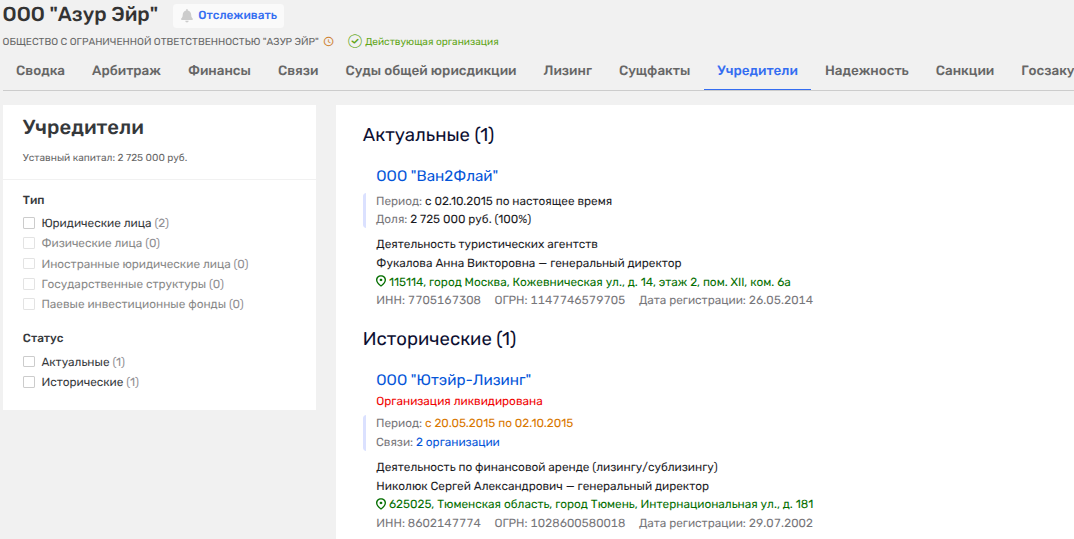
Task: Open the Санкции tab
Action: pyautogui.click(x=964, y=71)
